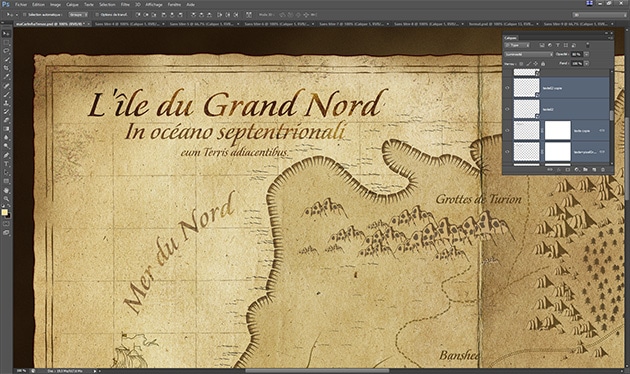Screen dimensions: 630x374
Task: Click the foreground color swatch
Action: coord(4,212)
